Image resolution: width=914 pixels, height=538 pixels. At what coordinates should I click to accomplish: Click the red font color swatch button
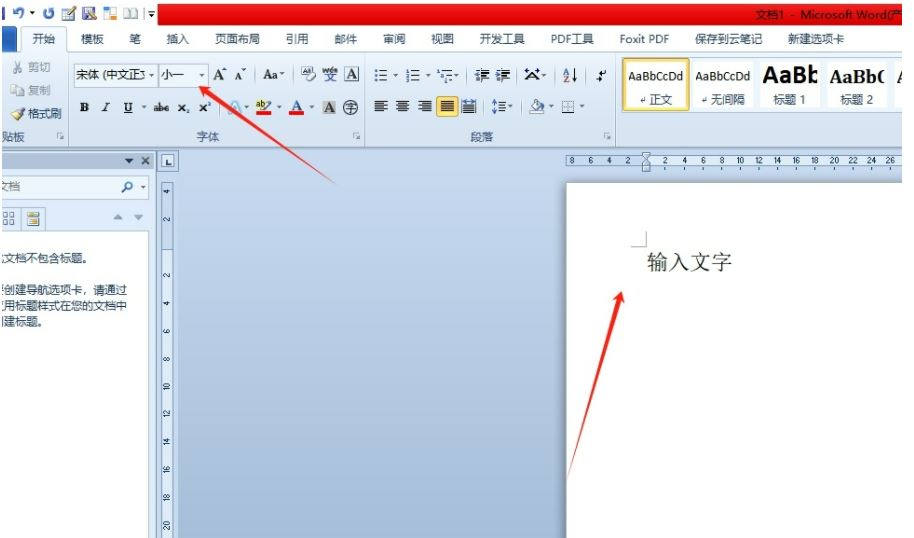[x=296, y=107]
